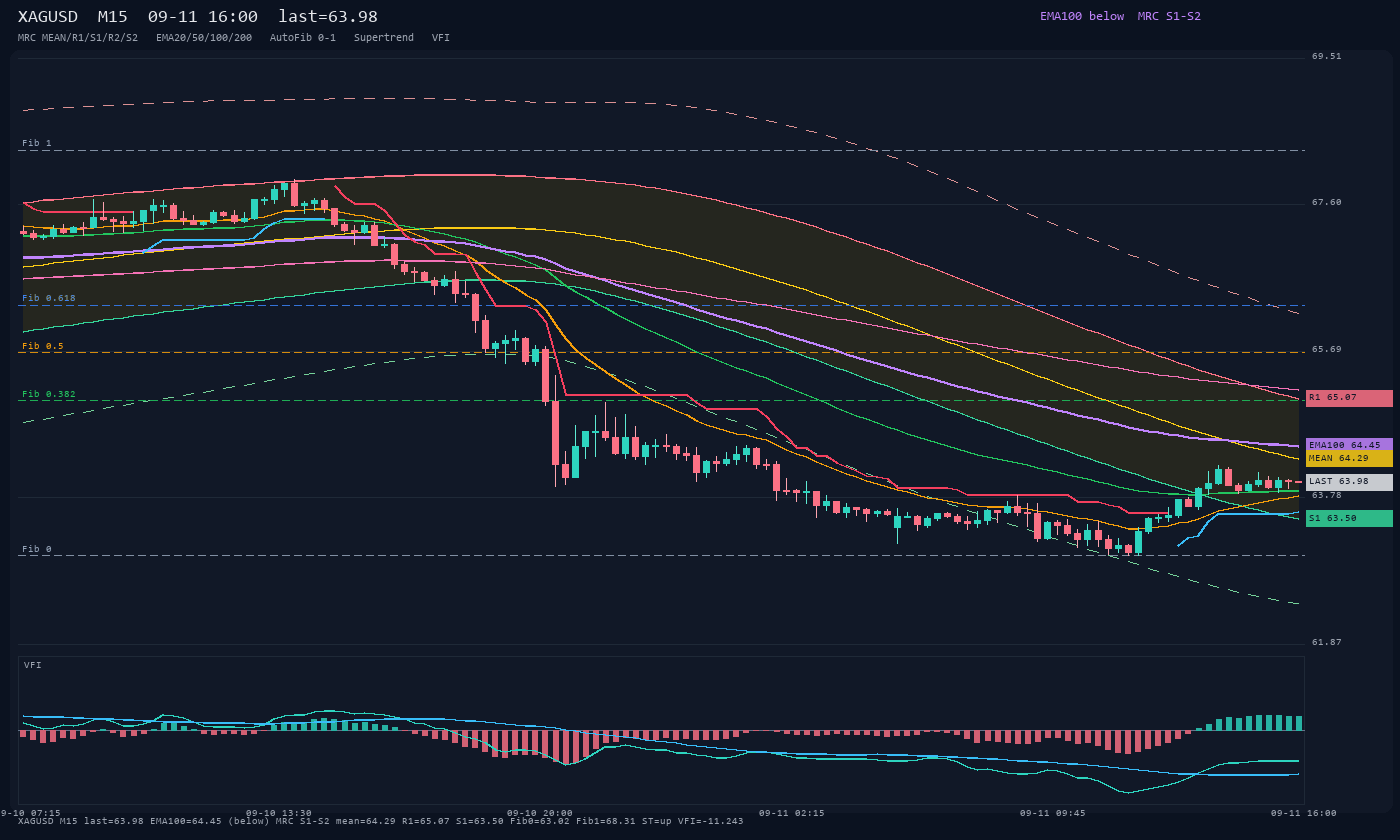The image size is (1400, 840).
Task: Click the EMA100 below status text
Action: (1082, 16)
